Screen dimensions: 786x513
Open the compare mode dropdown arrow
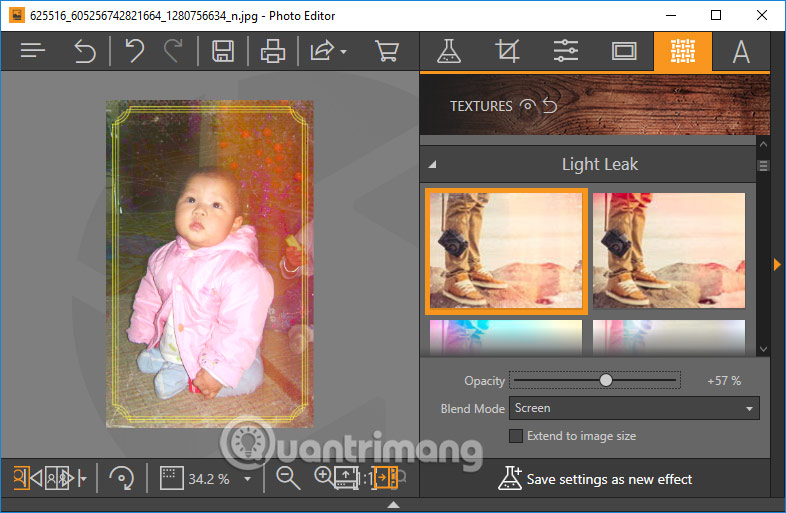[x=82, y=478]
